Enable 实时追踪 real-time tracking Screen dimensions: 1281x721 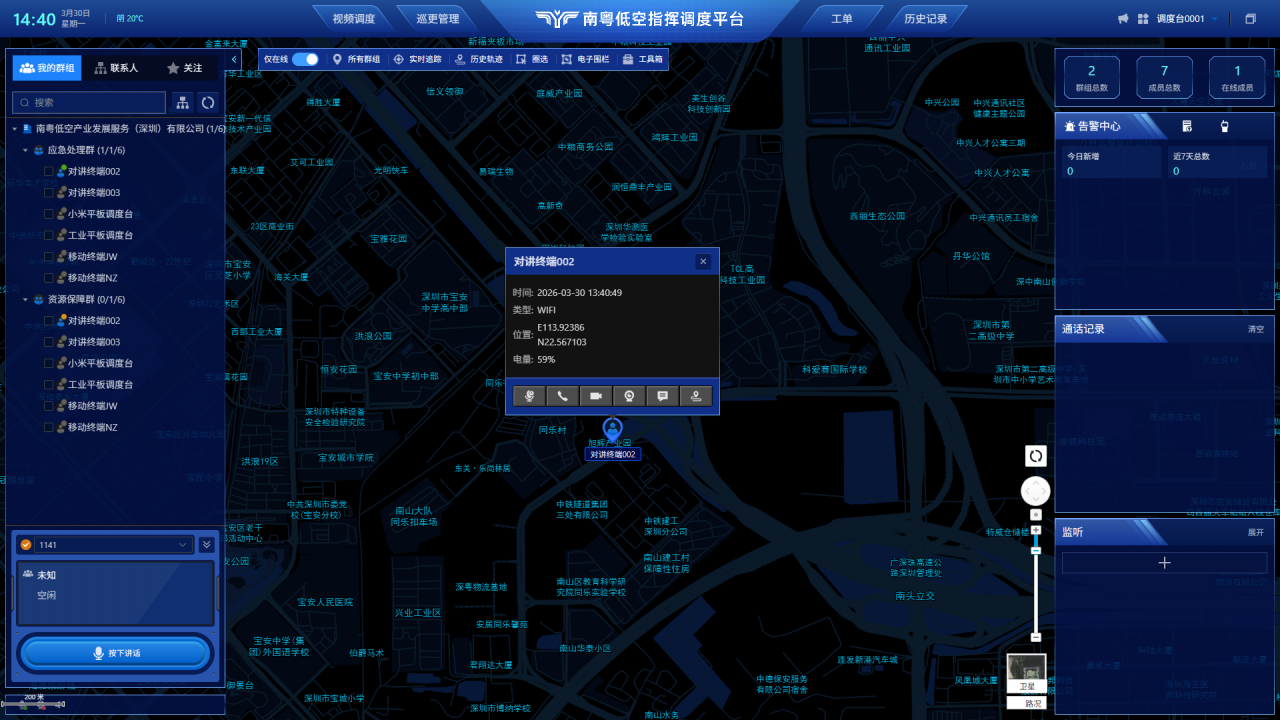(417, 59)
